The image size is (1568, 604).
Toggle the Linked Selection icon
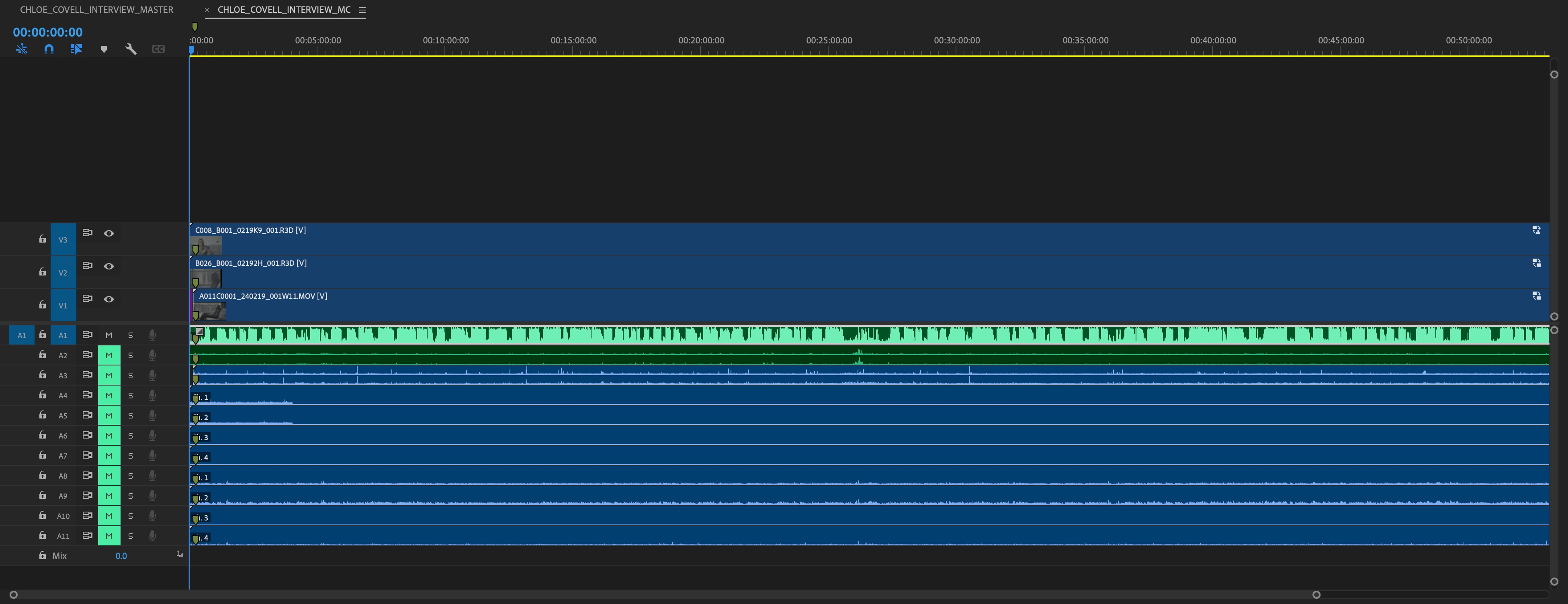point(76,49)
